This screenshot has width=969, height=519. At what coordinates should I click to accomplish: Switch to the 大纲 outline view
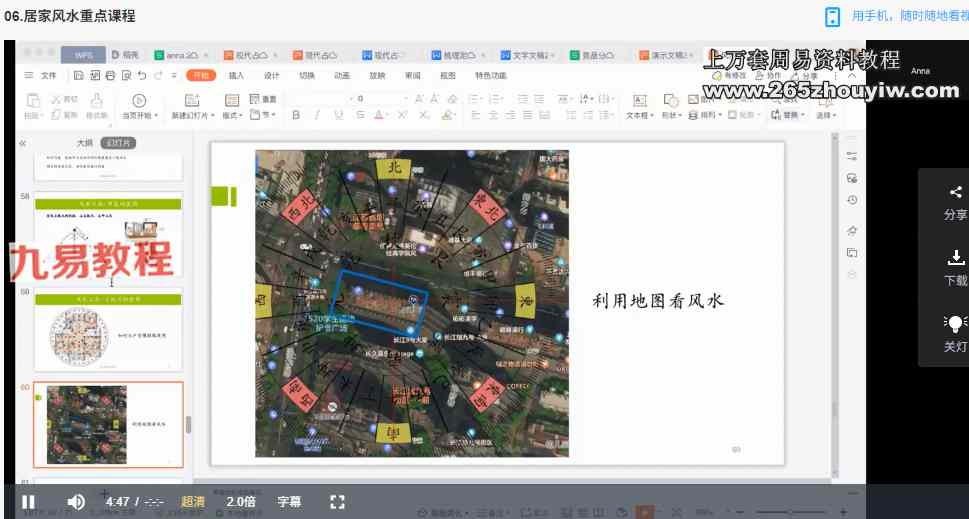85,143
